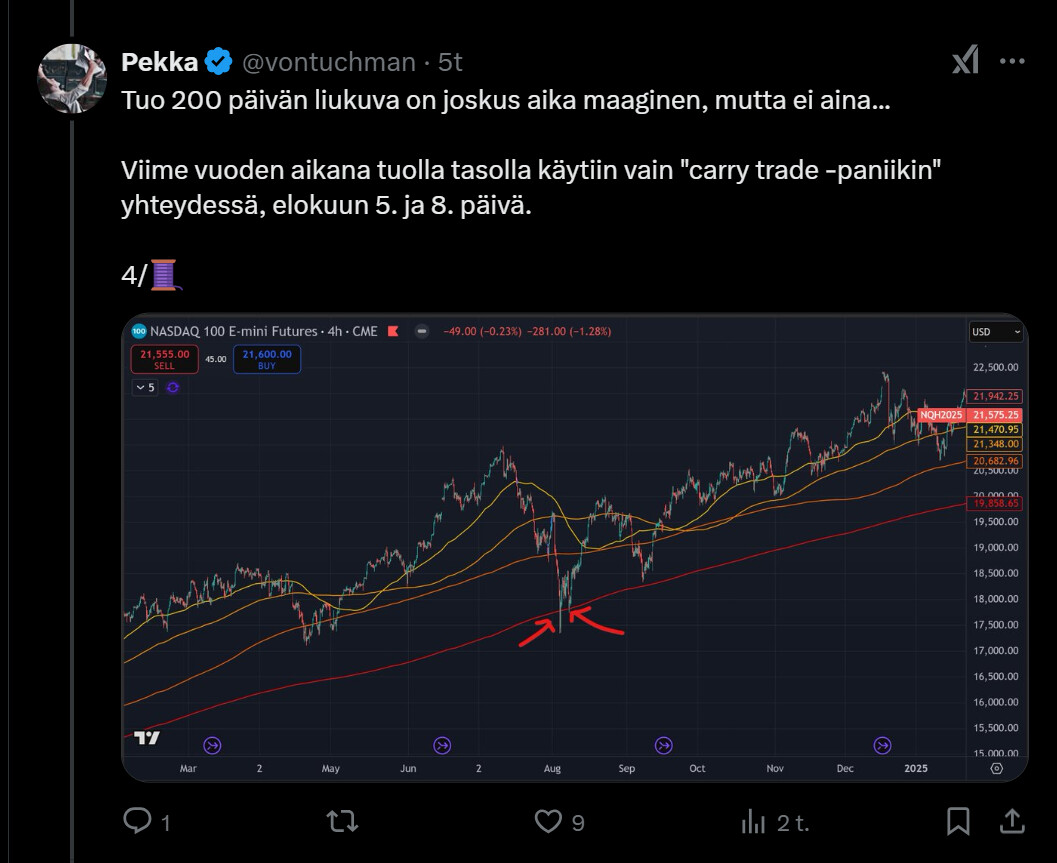1057x863 pixels.
Task: Open Pekka's profile avatar picture
Action: pyautogui.click(x=72, y=78)
